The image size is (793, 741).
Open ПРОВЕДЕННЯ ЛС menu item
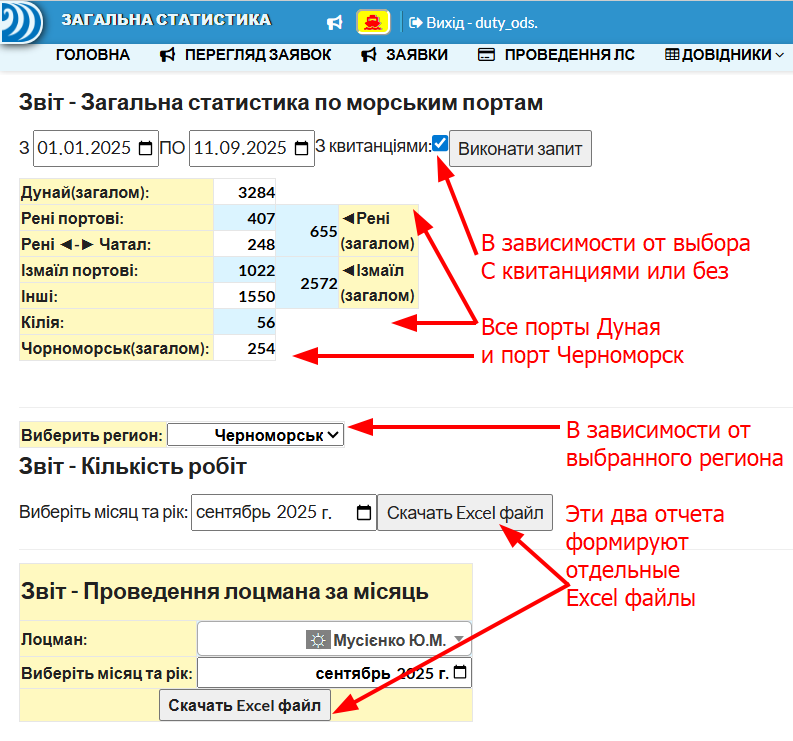pyautogui.click(x=556, y=55)
